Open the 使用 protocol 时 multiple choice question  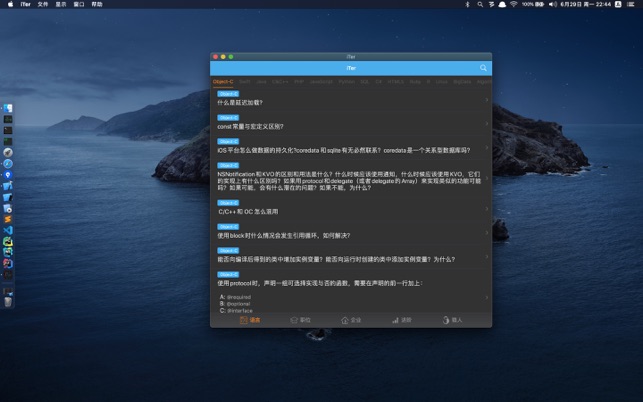351,291
